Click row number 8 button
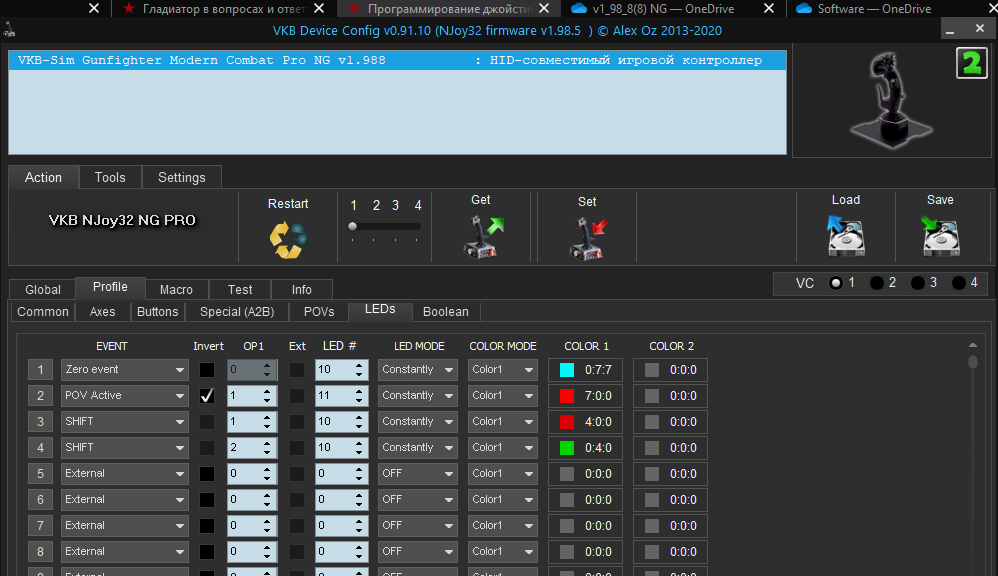998x576 pixels. pyautogui.click(x=40, y=552)
